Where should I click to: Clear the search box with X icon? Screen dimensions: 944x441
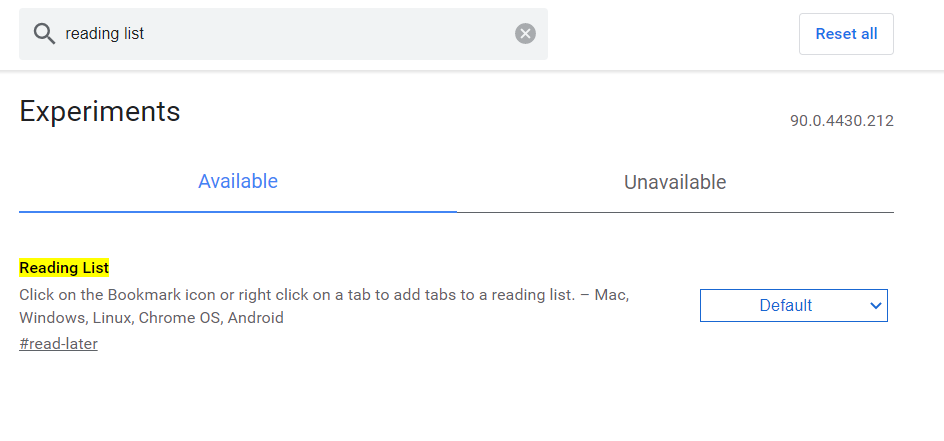tap(525, 34)
